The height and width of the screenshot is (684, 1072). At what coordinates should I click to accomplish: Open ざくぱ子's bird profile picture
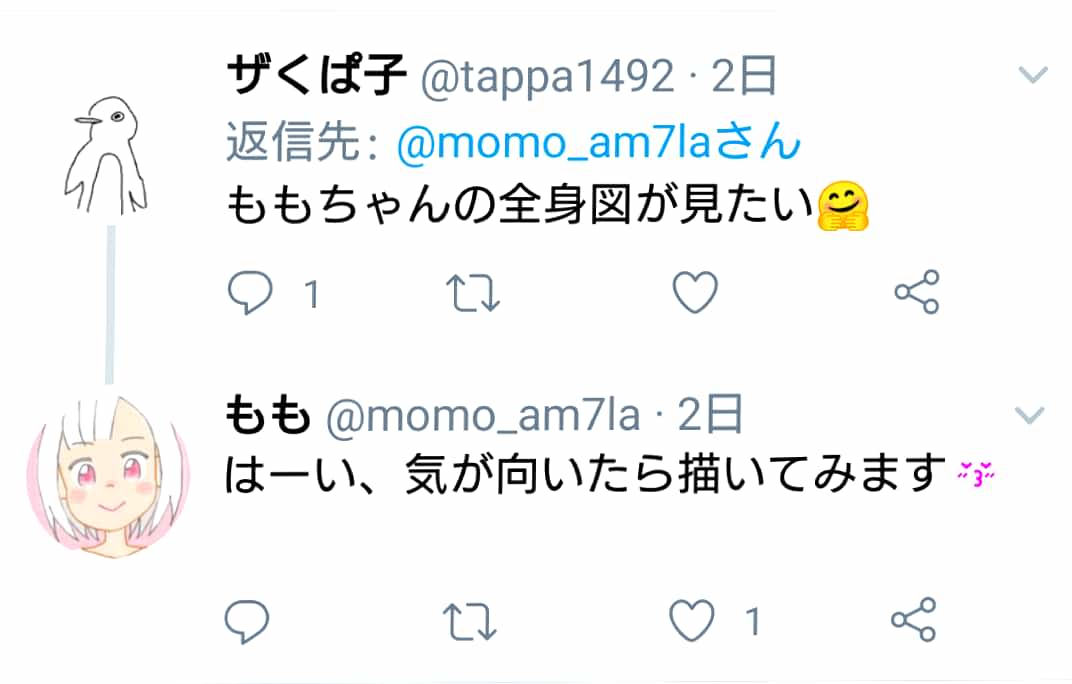click(x=106, y=155)
